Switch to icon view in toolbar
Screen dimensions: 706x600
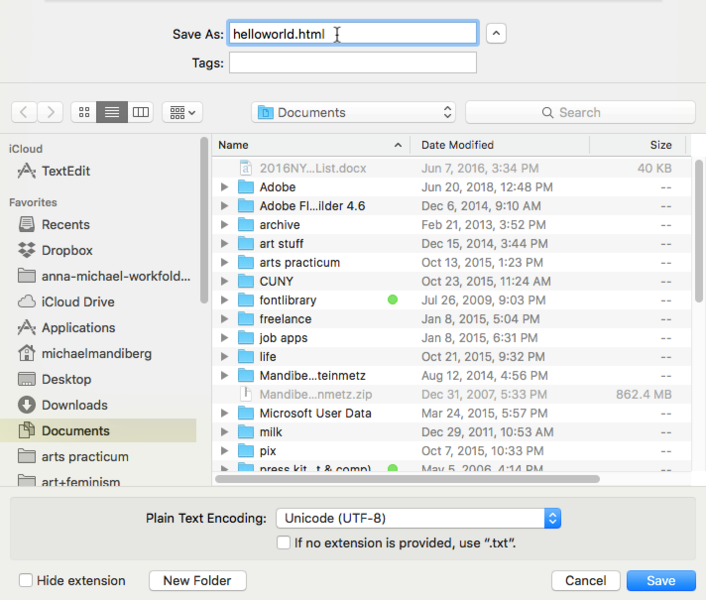tap(84, 112)
